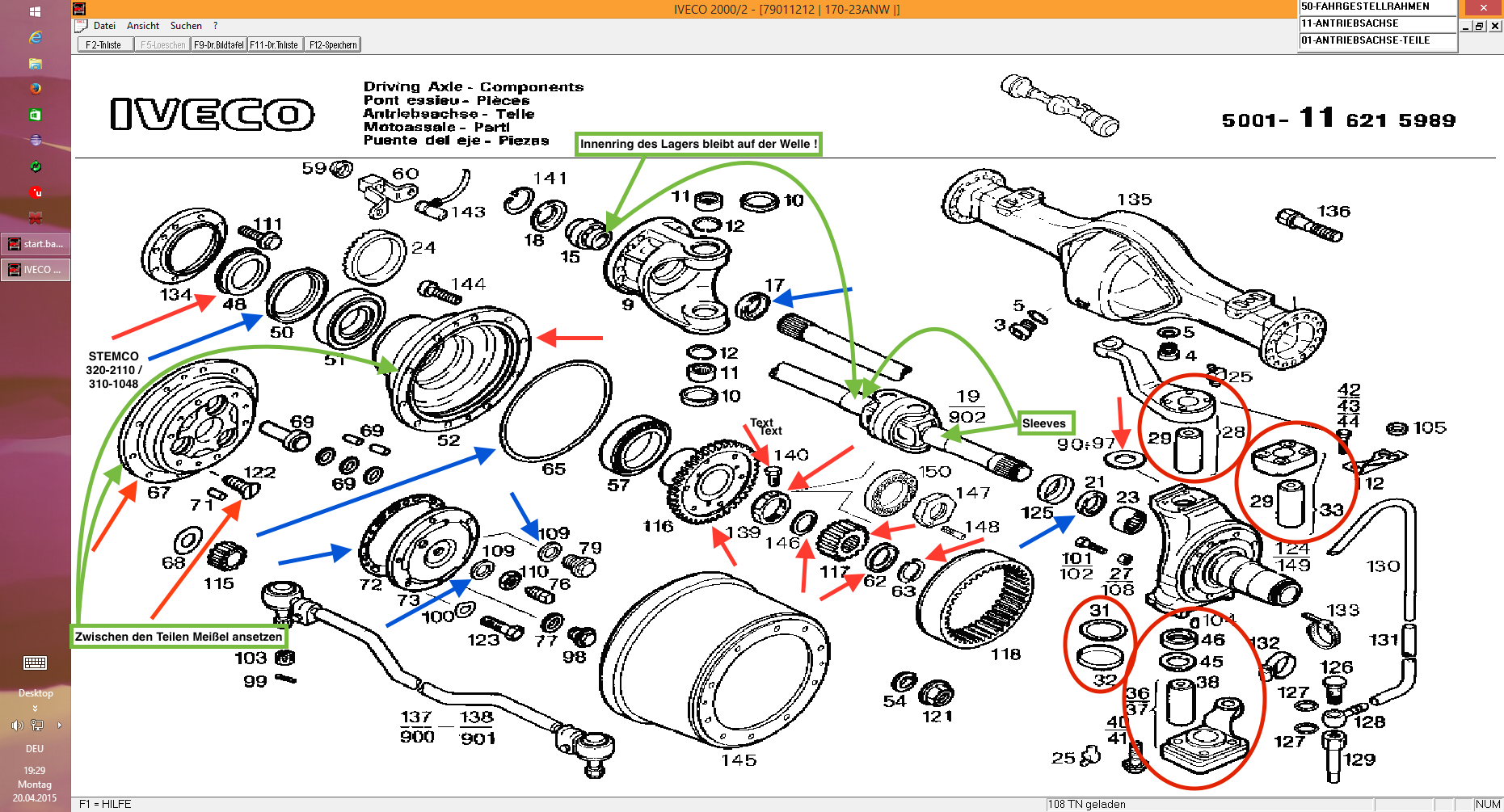Restore the inner document window
Image resolution: width=1504 pixels, height=812 pixels.
pos(1480,26)
